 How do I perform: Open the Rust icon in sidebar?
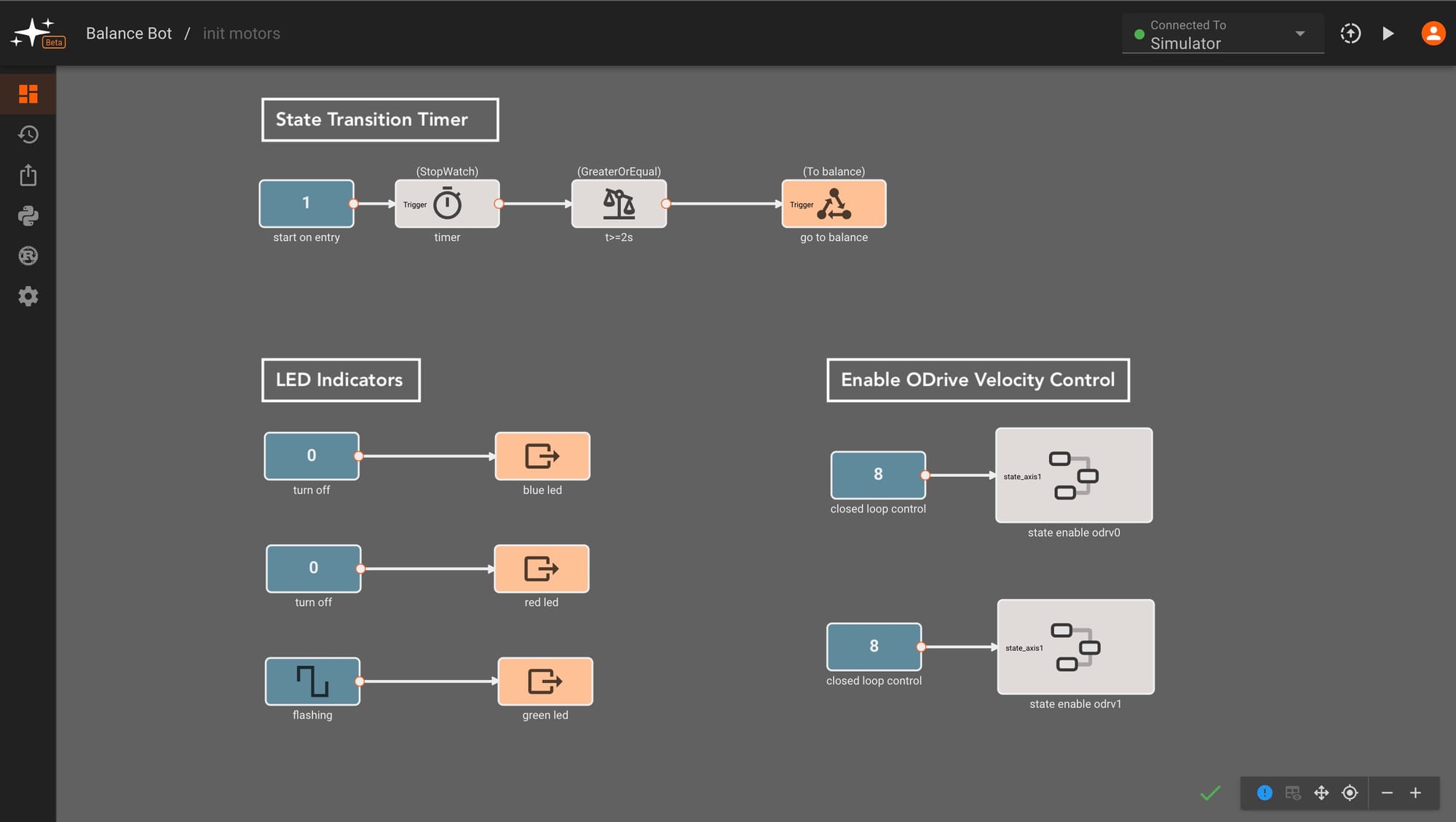pos(28,256)
